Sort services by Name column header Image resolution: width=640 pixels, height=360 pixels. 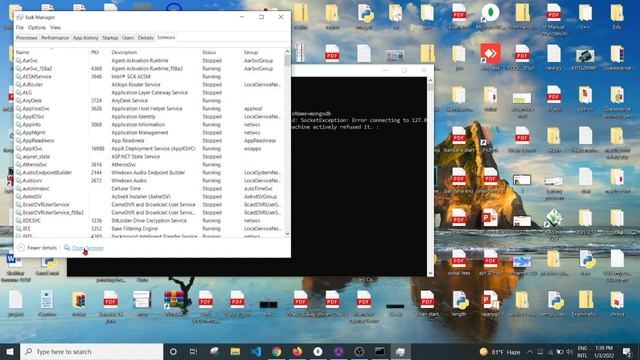pos(51,52)
